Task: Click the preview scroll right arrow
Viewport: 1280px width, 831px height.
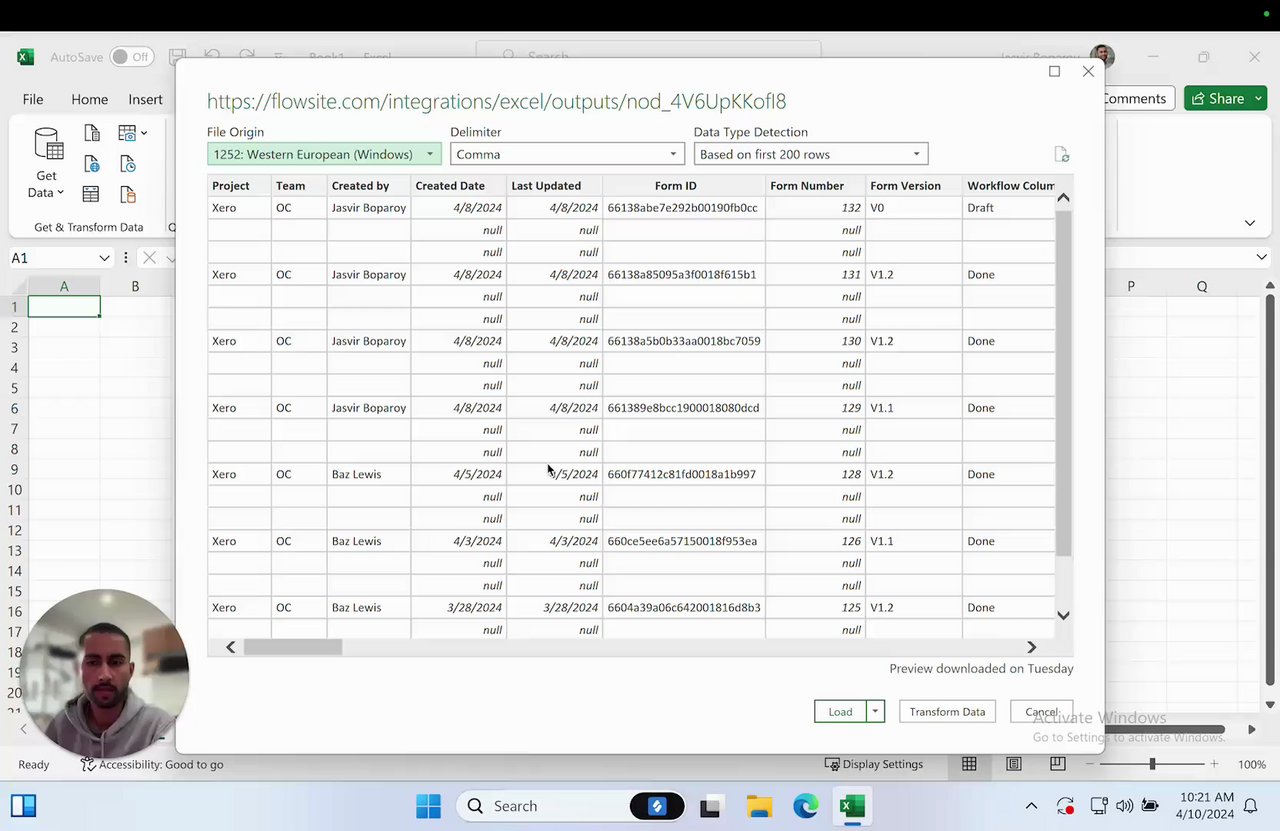Action: coord(1031,647)
